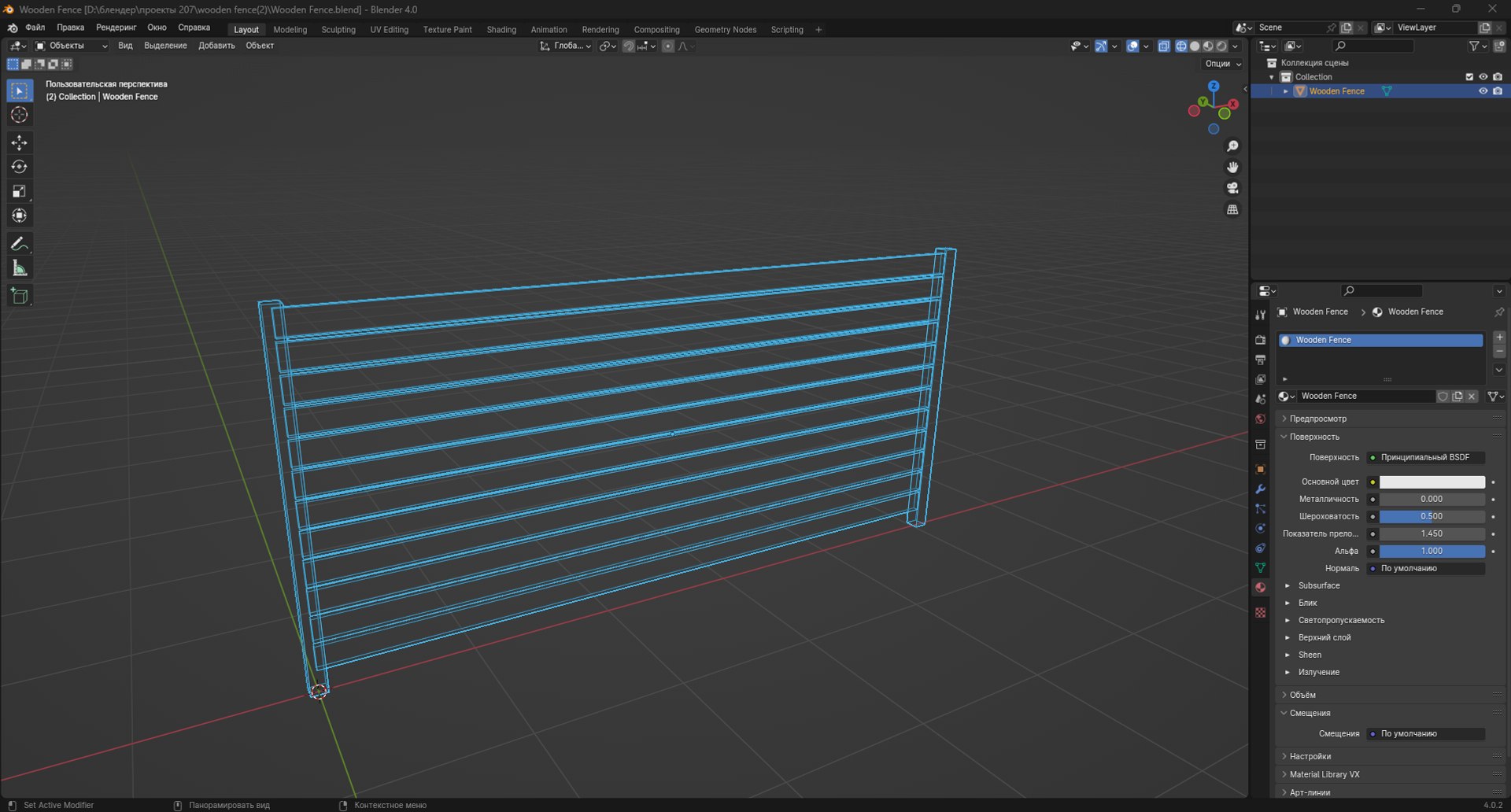The width and height of the screenshot is (1511, 812).
Task: Activate the Rotate tool
Action: [20, 167]
